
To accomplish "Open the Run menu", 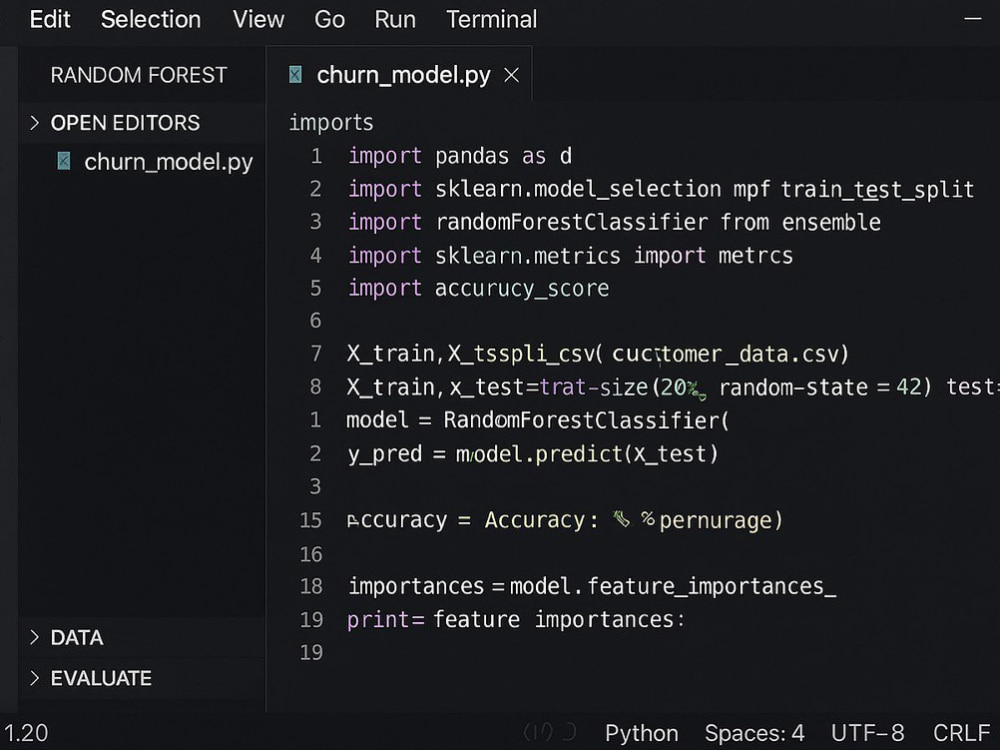I will (x=395, y=19).
